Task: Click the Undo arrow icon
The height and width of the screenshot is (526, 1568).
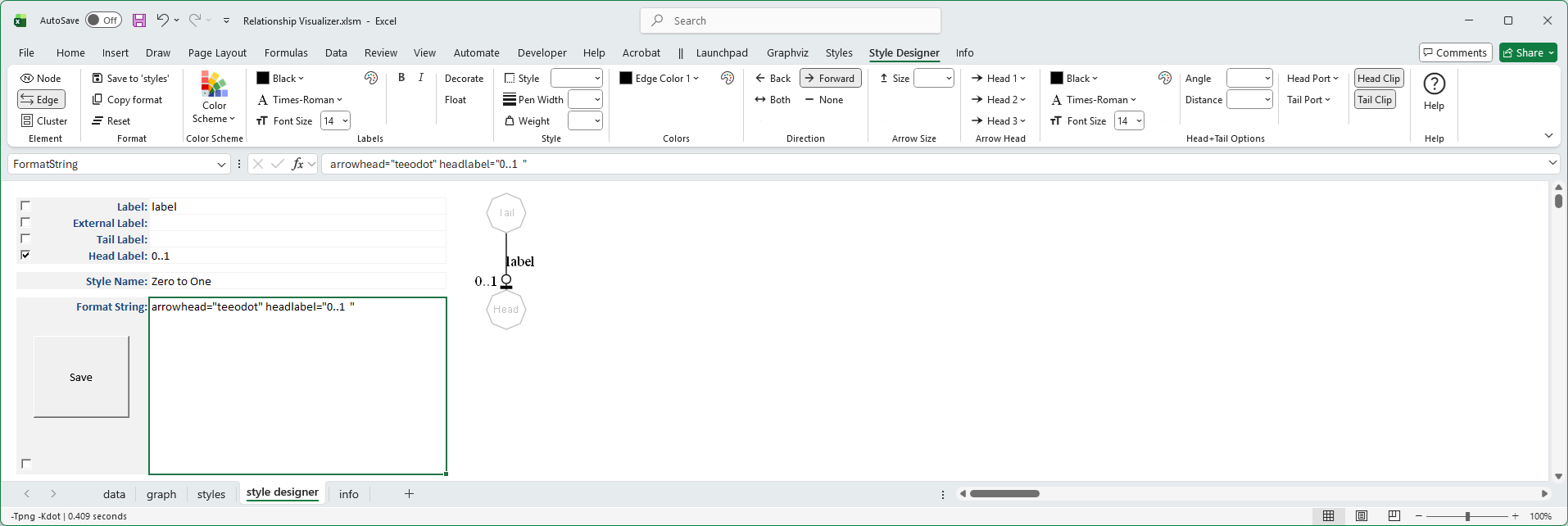Action: coord(162,20)
